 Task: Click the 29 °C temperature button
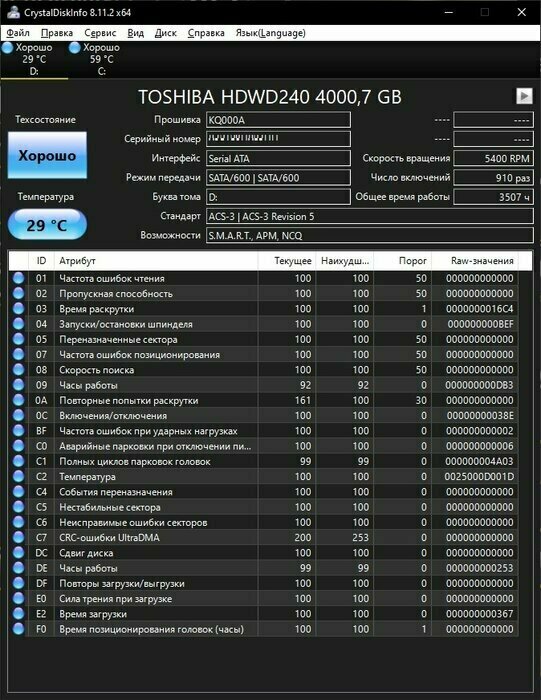tap(47, 225)
